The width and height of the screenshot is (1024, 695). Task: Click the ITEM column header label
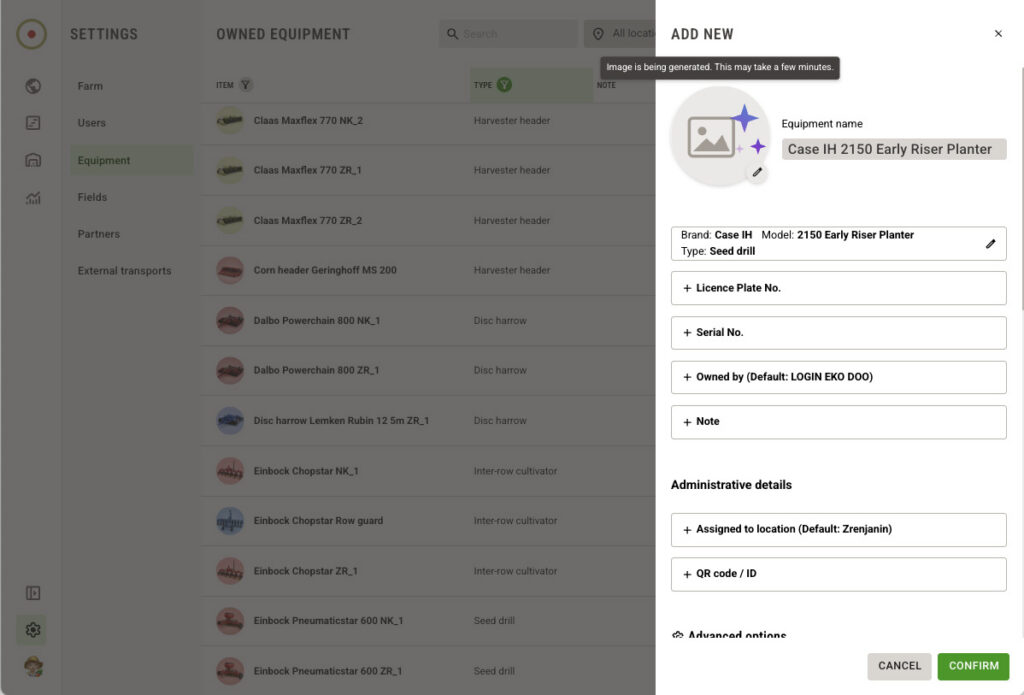pyautogui.click(x=225, y=85)
